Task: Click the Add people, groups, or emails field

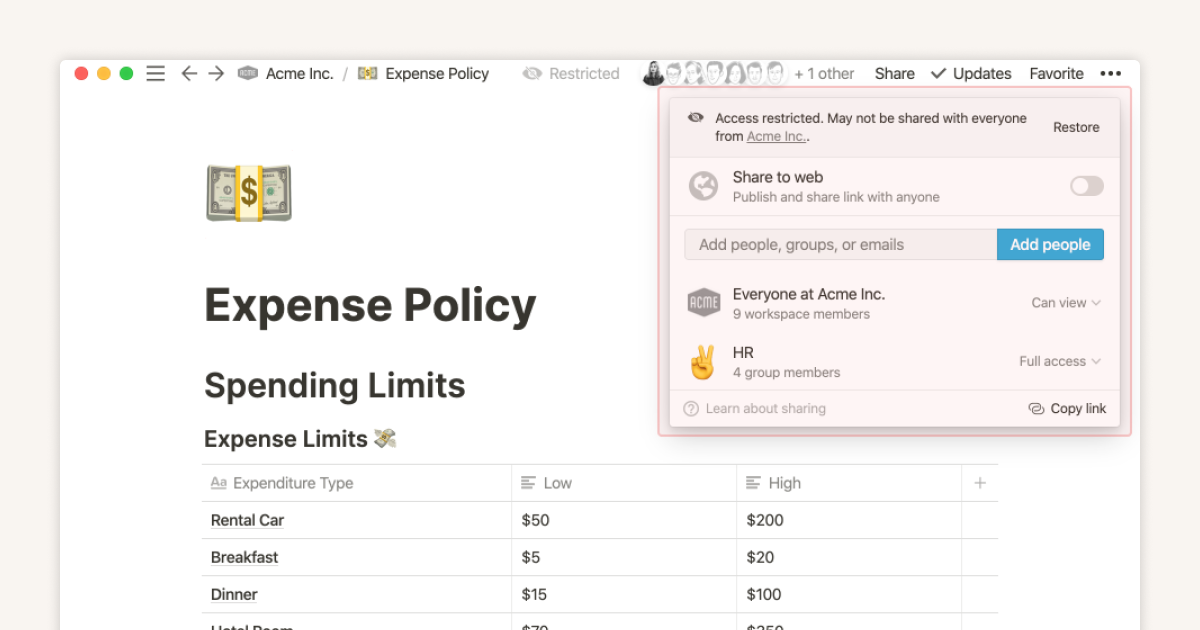Action: (840, 245)
